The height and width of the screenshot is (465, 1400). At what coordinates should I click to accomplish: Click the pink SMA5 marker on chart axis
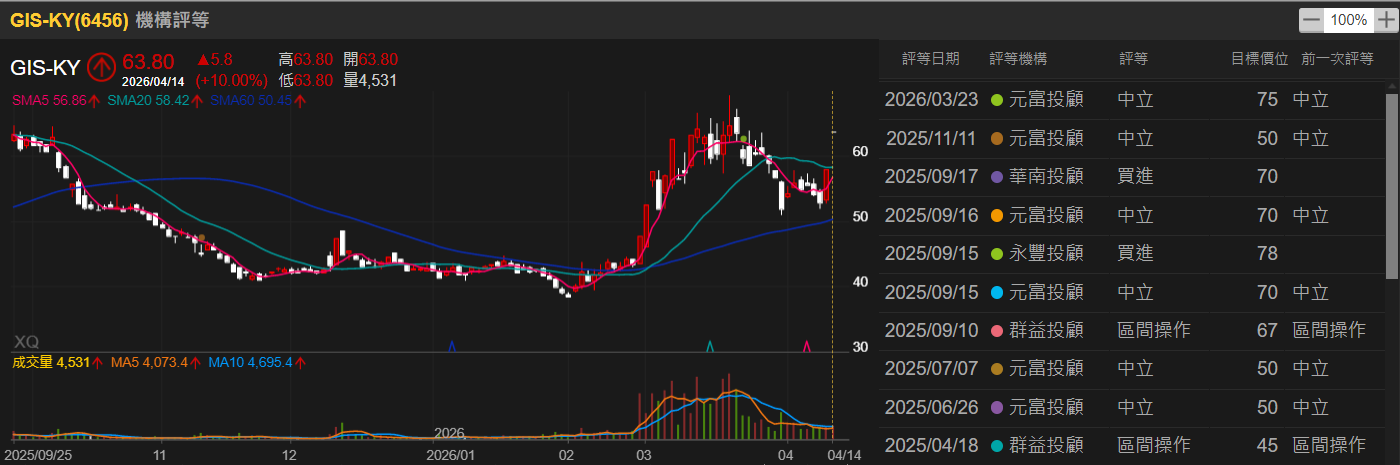coord(807,346)
